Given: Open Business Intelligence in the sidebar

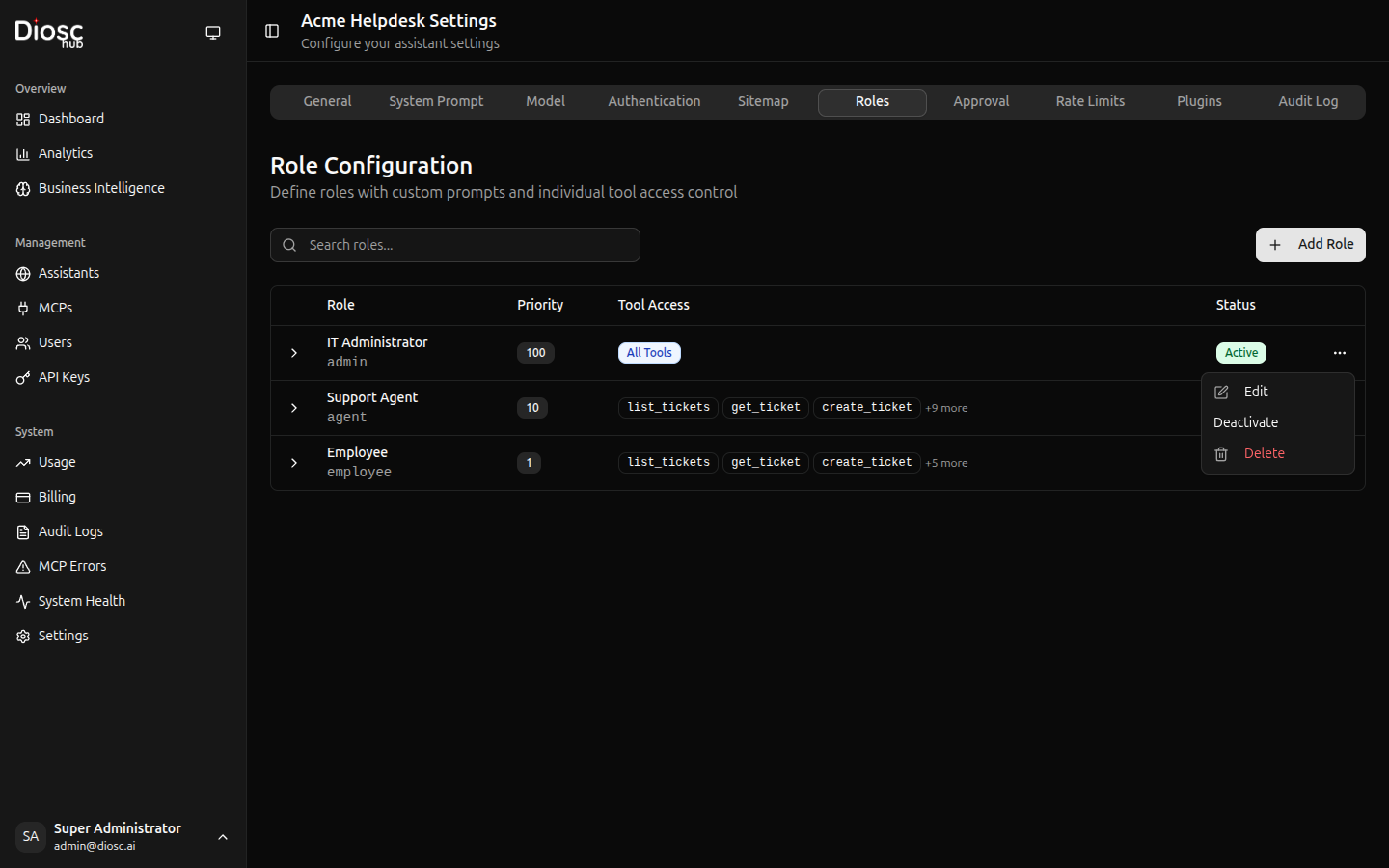Looking at the screenshot, I should point(101,188).
